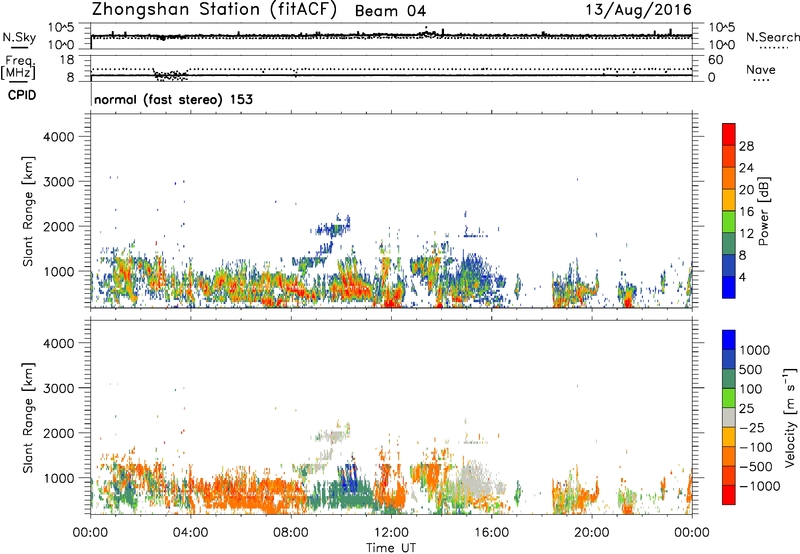Click the 'Nave' legend label
Image resolution: width=800 pixels, height=554 pixels.
[x=761, y=70]
